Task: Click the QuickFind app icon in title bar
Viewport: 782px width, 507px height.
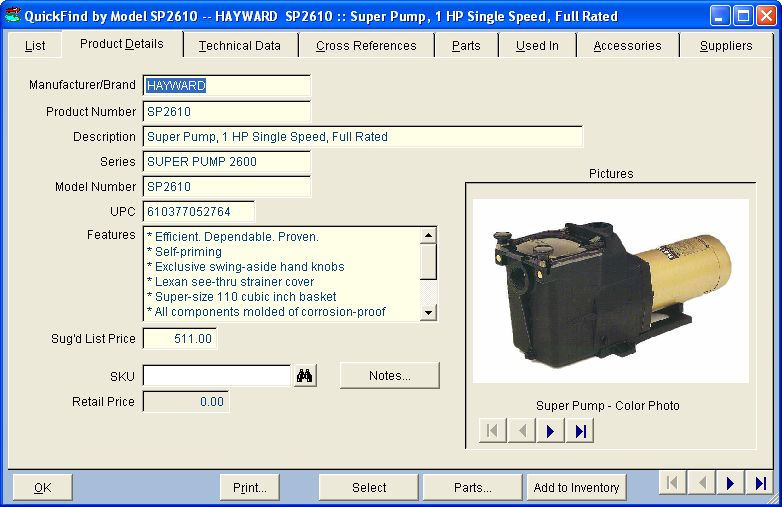Action: pyautogui.click(x=12, y=15)
